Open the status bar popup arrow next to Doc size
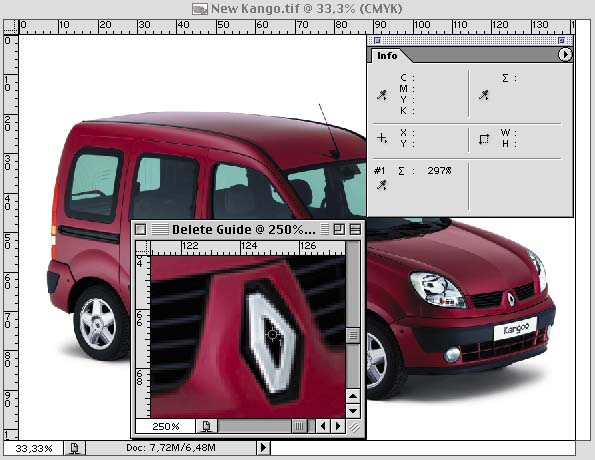595x460 pixels. click(x=263, y=448)
